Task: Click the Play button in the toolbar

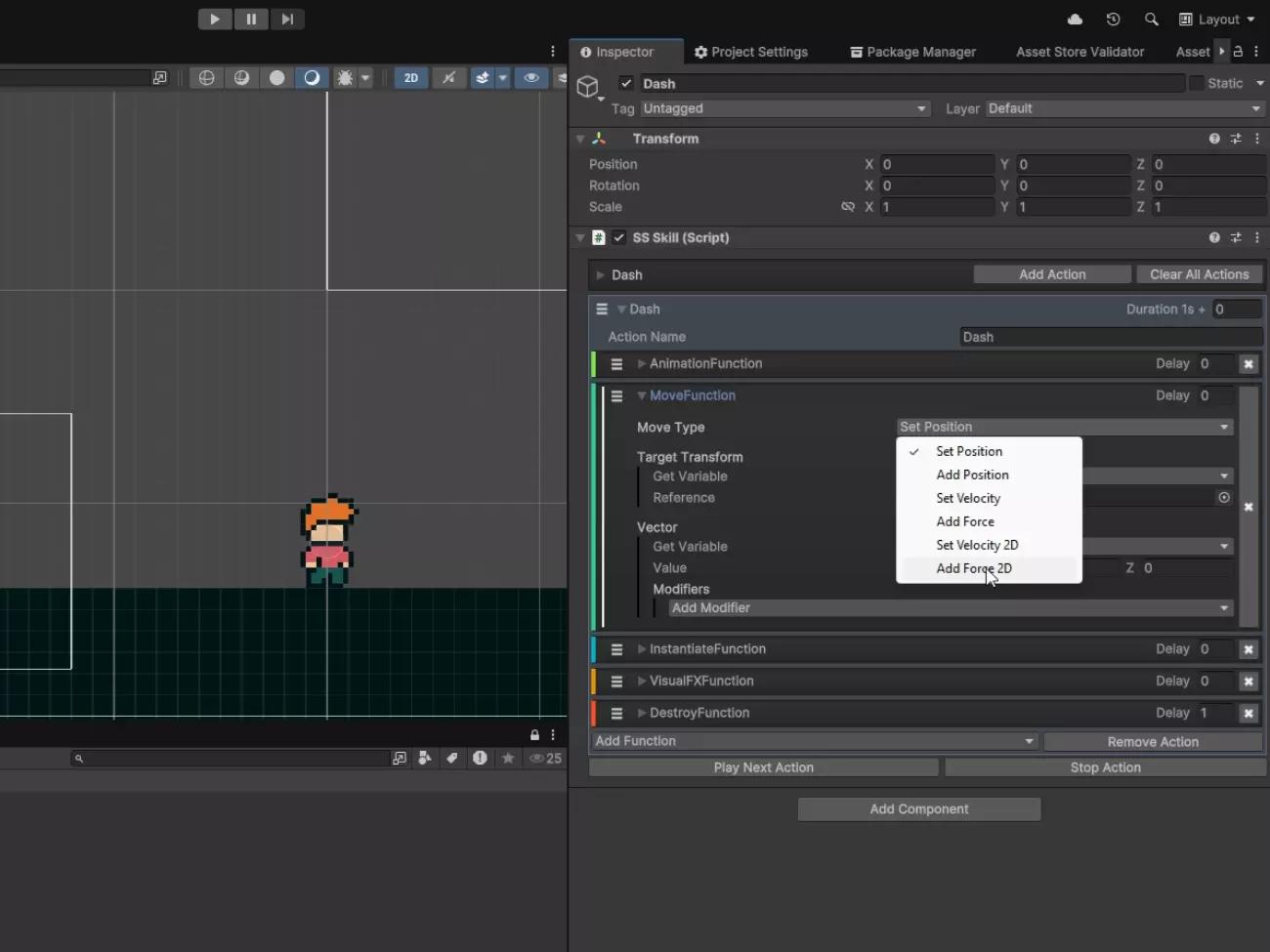Action: [x=215, y=19]
